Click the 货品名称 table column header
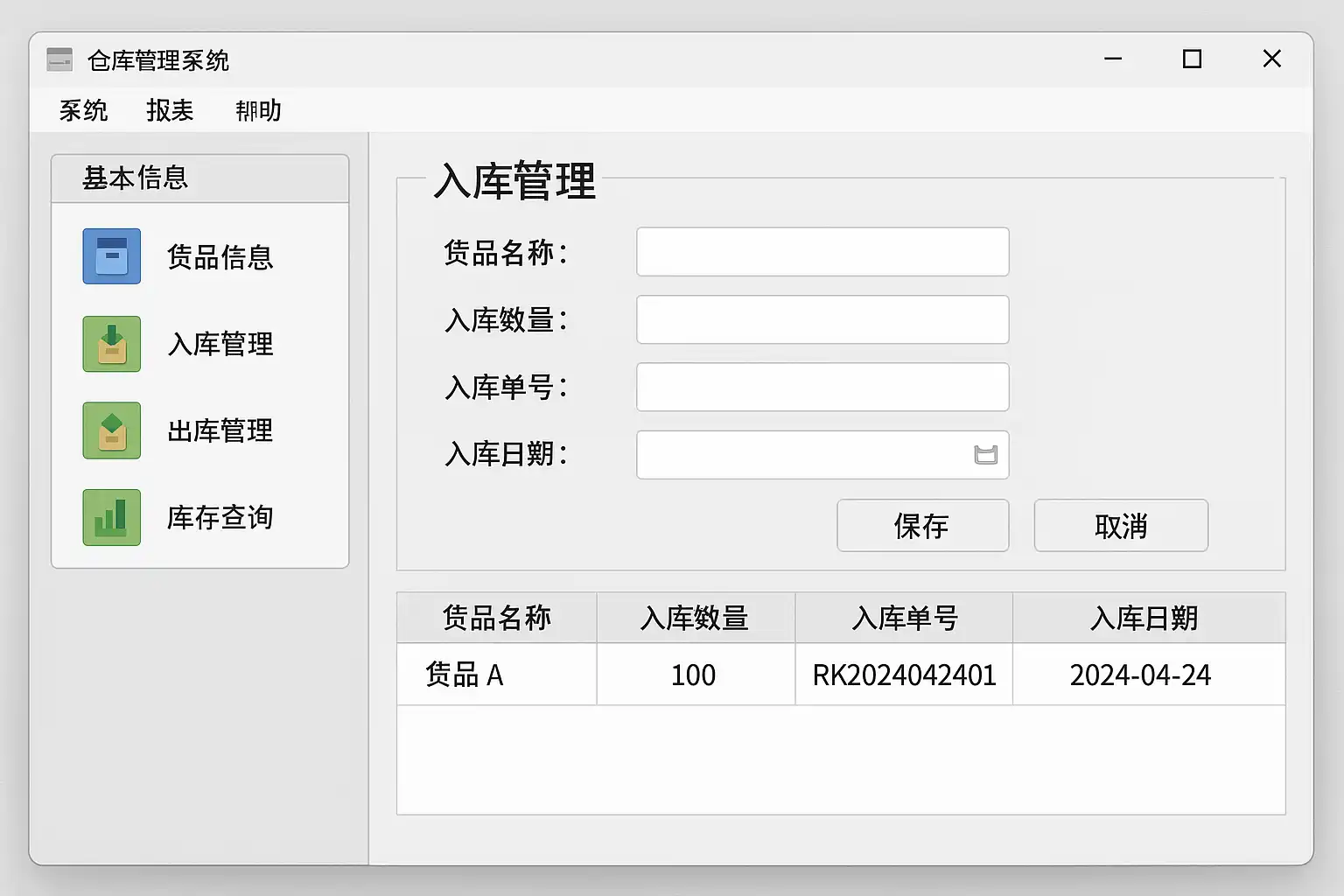Image resolution: width=1344 pixels, height=896 pixels. pyautogui.click(x=497, y=618)
